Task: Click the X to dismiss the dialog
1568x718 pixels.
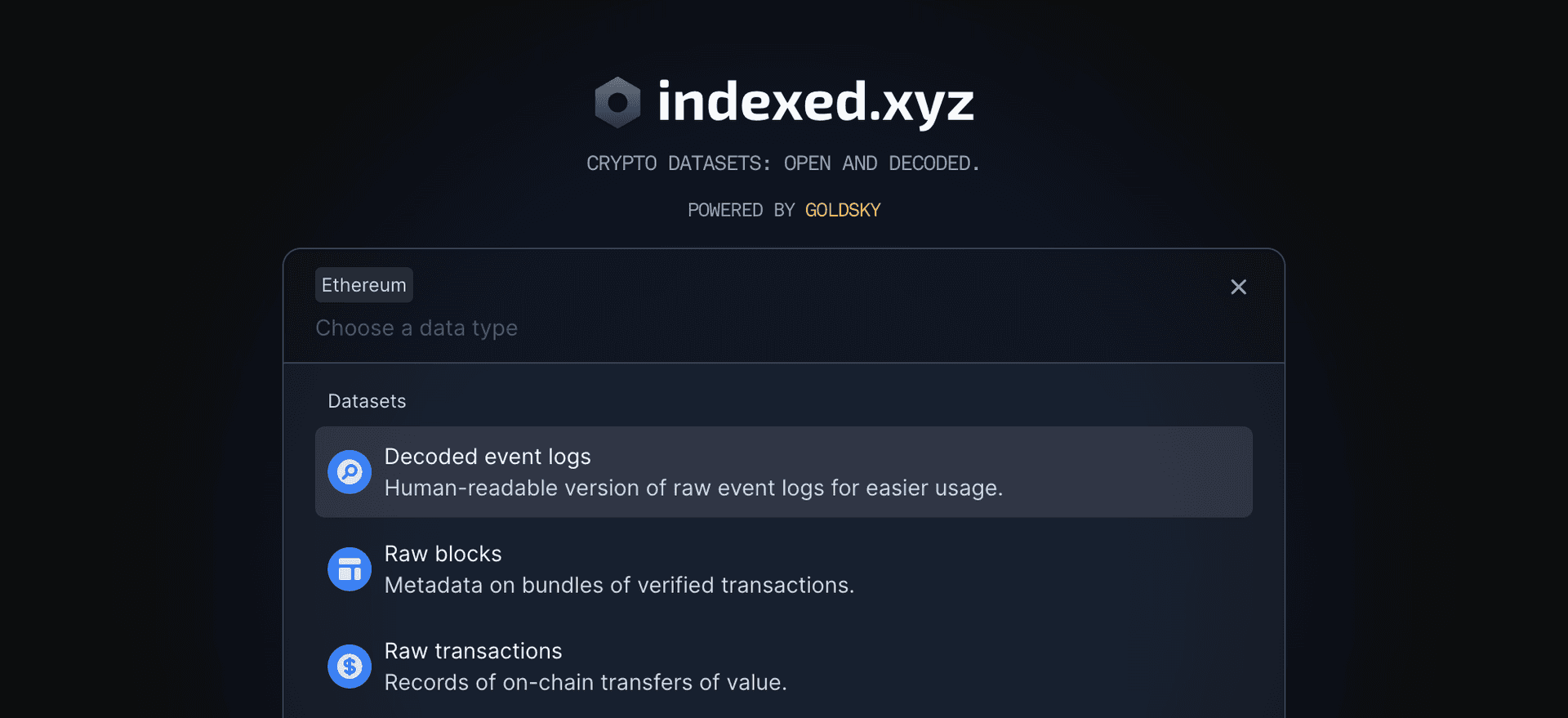Action: (x=1238, y=287)
